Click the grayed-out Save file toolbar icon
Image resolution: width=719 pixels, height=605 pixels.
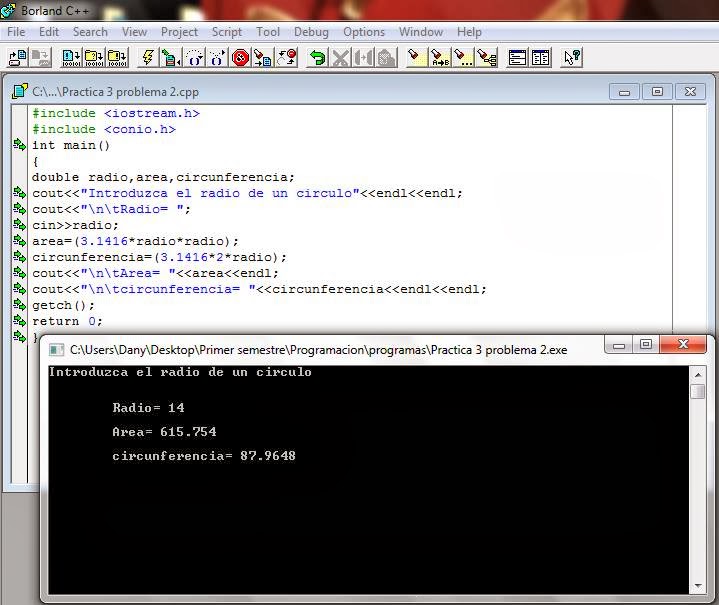click(40, 58)
